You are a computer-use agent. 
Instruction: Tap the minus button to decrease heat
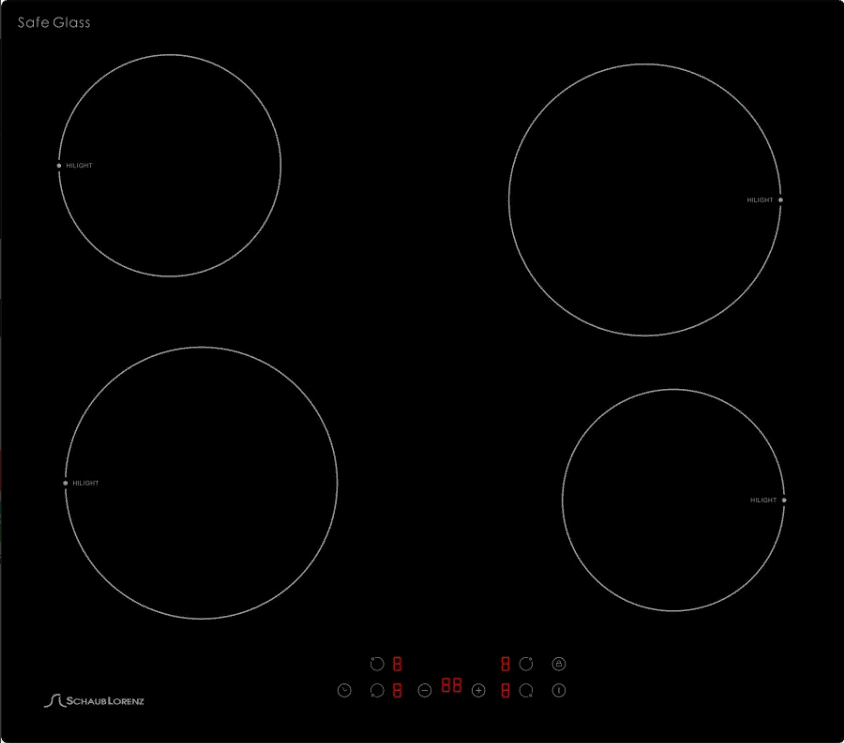pos(424,690)
